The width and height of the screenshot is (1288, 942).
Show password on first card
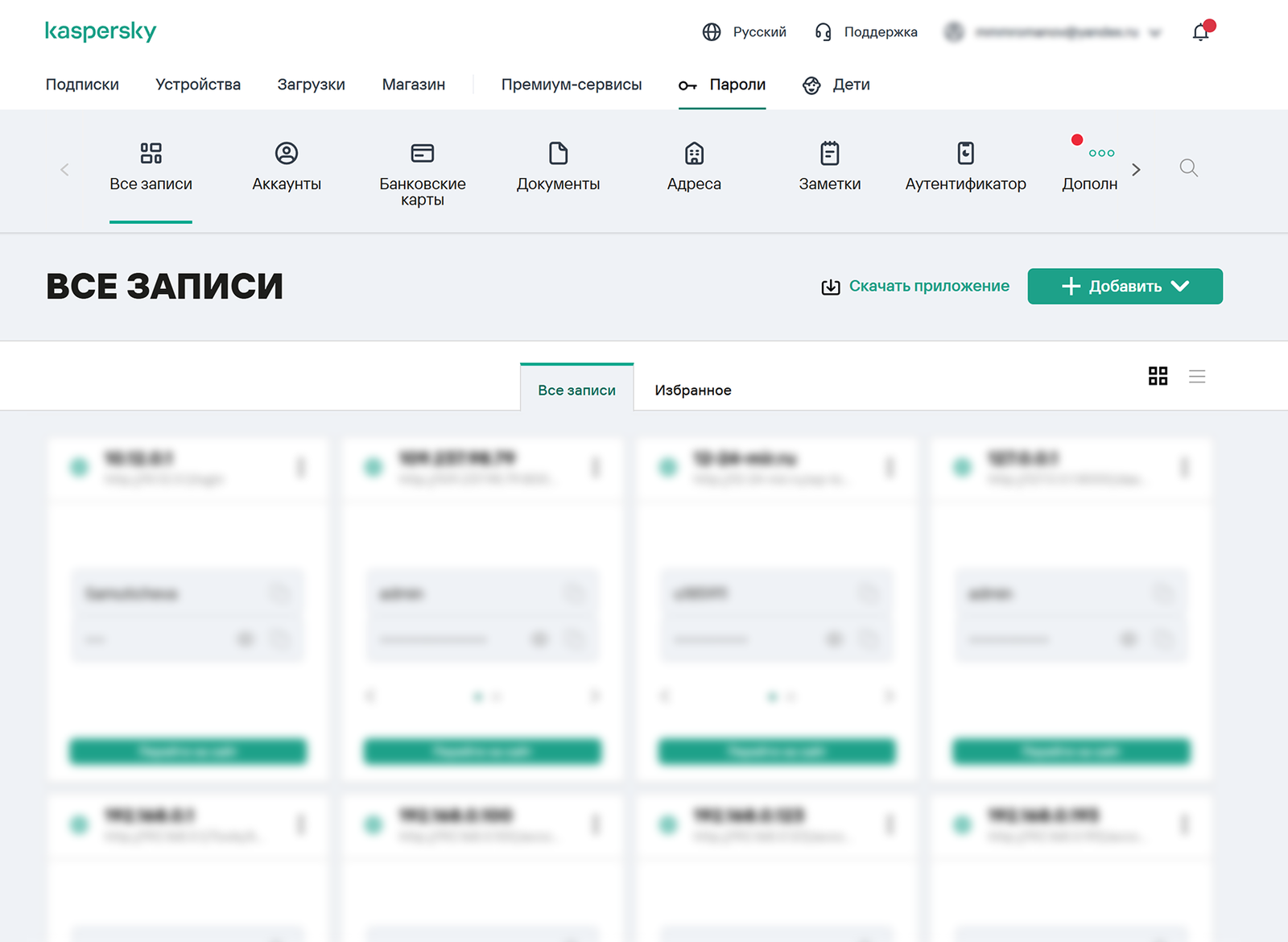click(246, 639)
